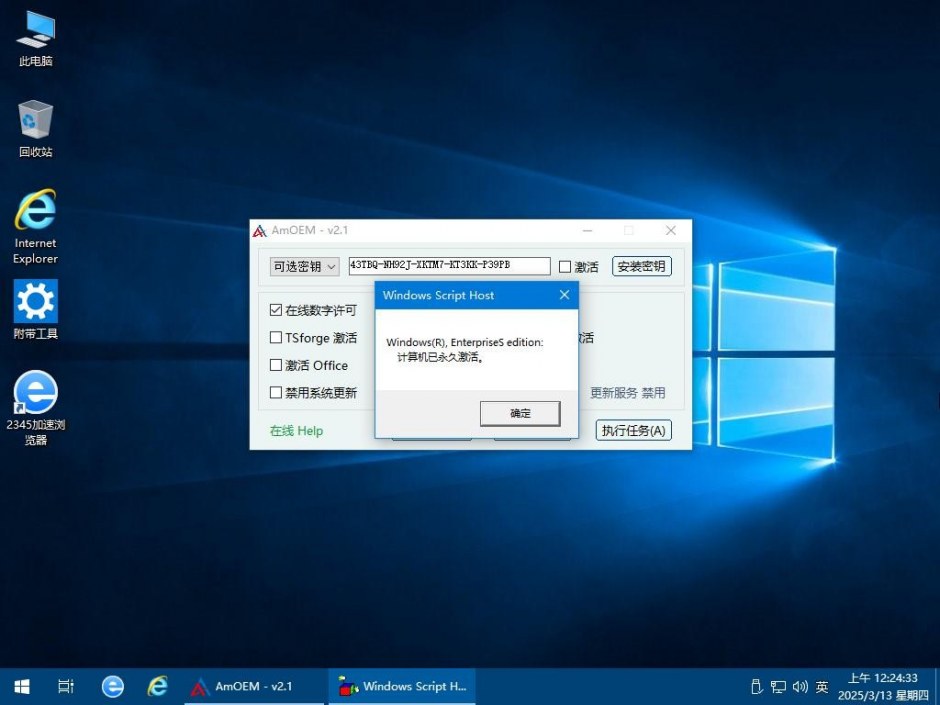The height and width of the screenshot is (705, 940).
Task: Switch input language via 英 indicator
Action: pos(822,686)
